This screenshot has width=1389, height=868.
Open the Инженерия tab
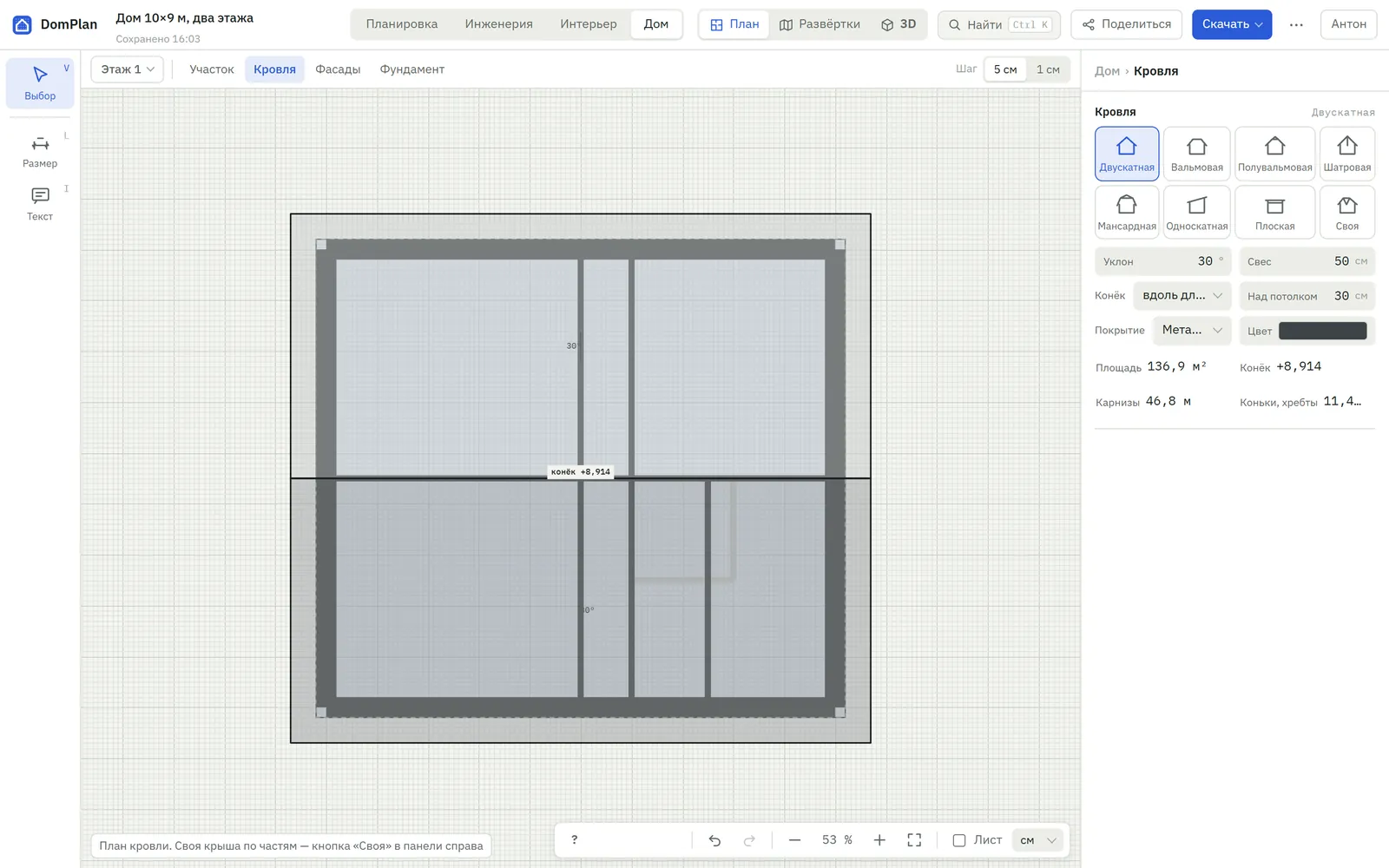pyautogui.click(x=499, y=24)
